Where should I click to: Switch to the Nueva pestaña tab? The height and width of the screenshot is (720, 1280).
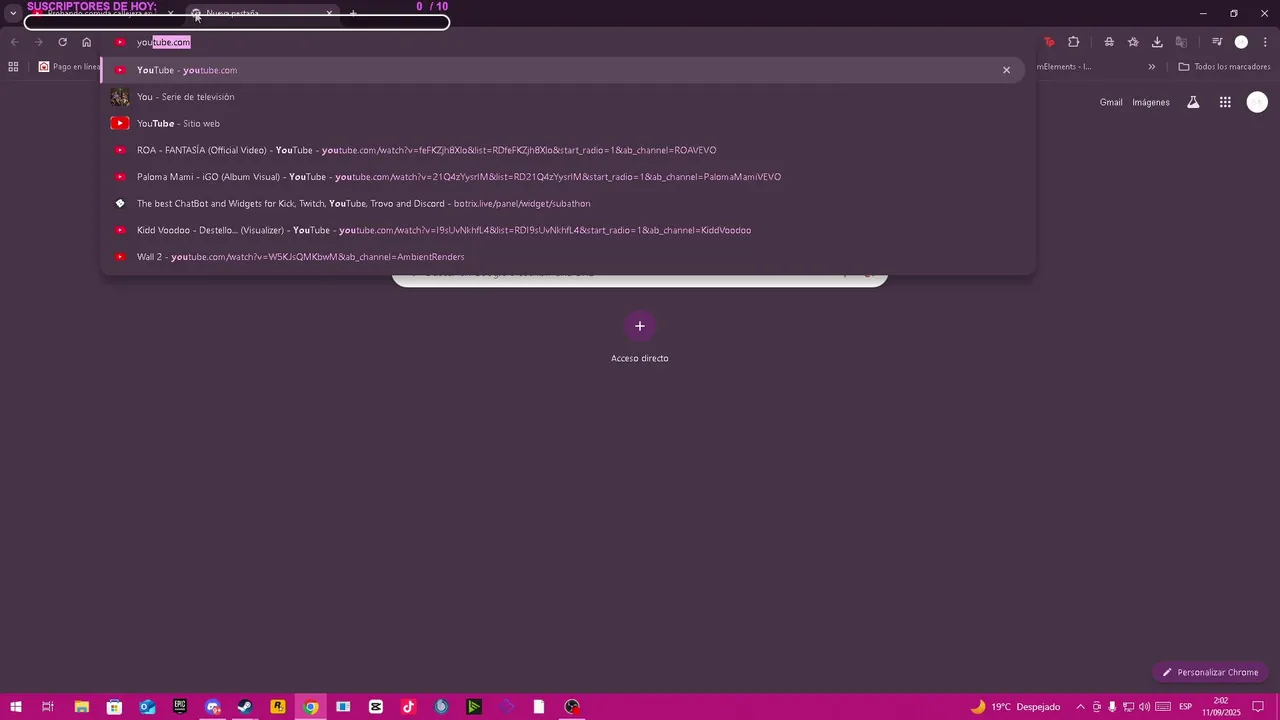pos(262,14)
